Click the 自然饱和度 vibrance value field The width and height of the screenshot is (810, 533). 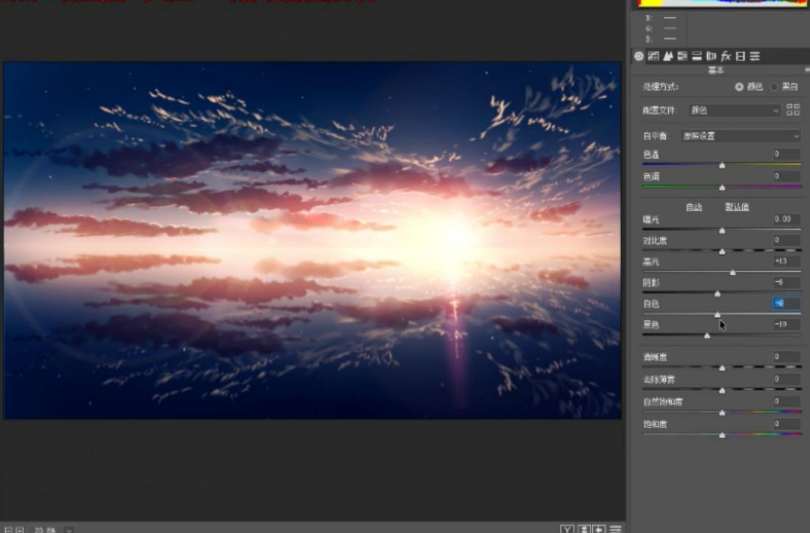[x=786, y=401]
